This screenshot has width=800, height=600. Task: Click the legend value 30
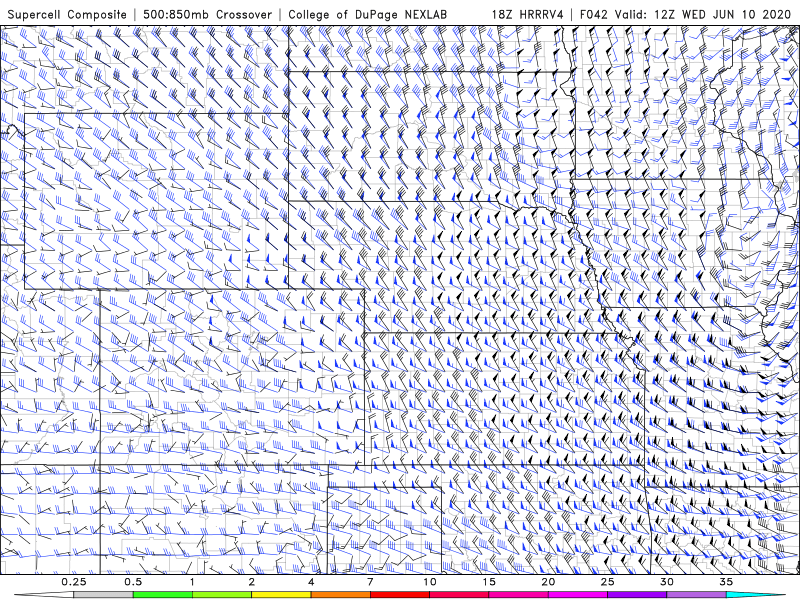click(666, 582)
